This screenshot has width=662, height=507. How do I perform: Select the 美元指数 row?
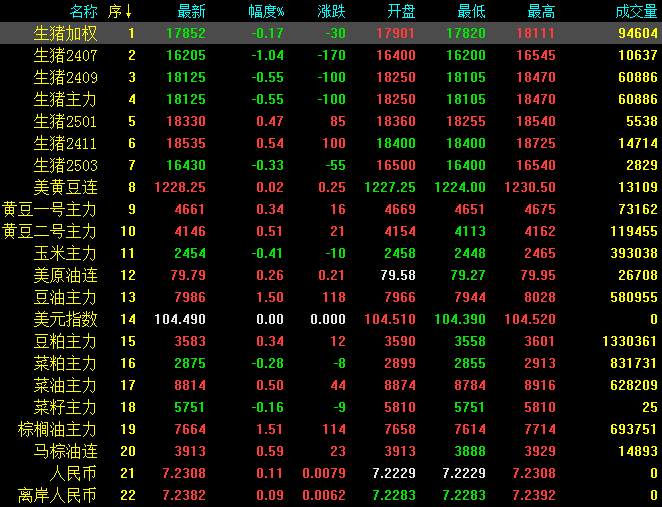(x=331, y=319)
